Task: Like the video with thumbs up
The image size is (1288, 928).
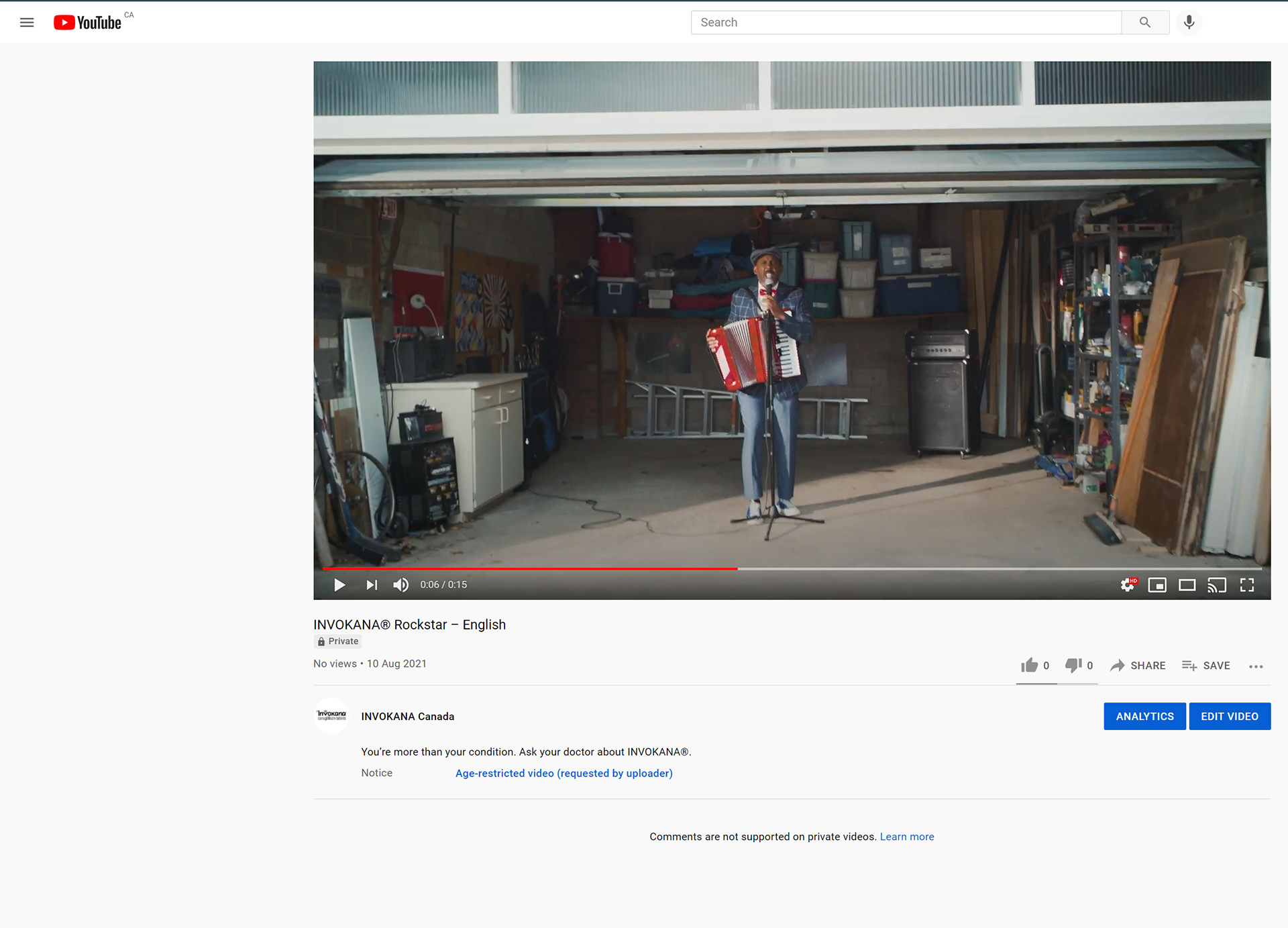Action: click(1035, 665)
